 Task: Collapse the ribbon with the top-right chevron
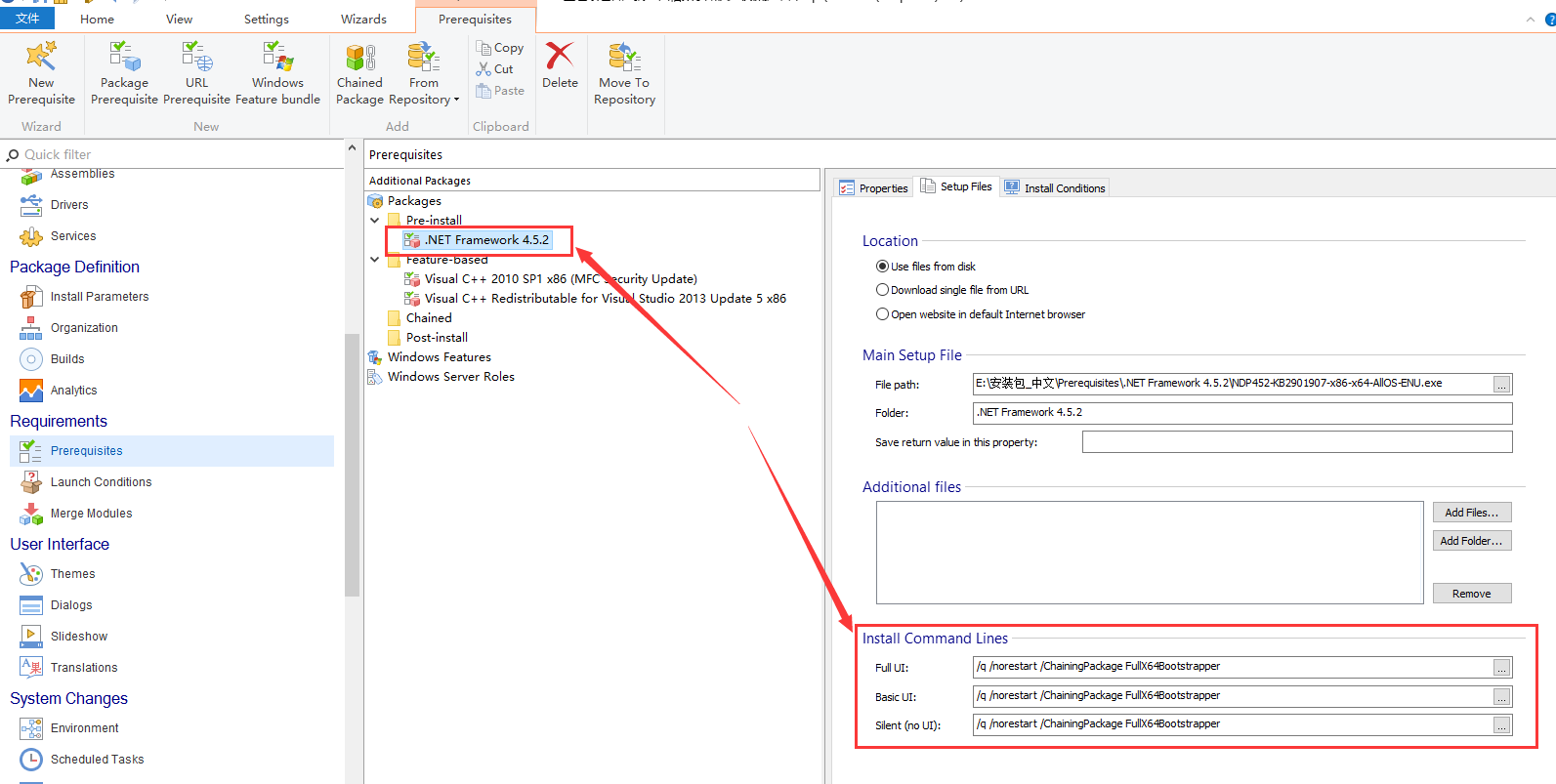pos(1530,20)
